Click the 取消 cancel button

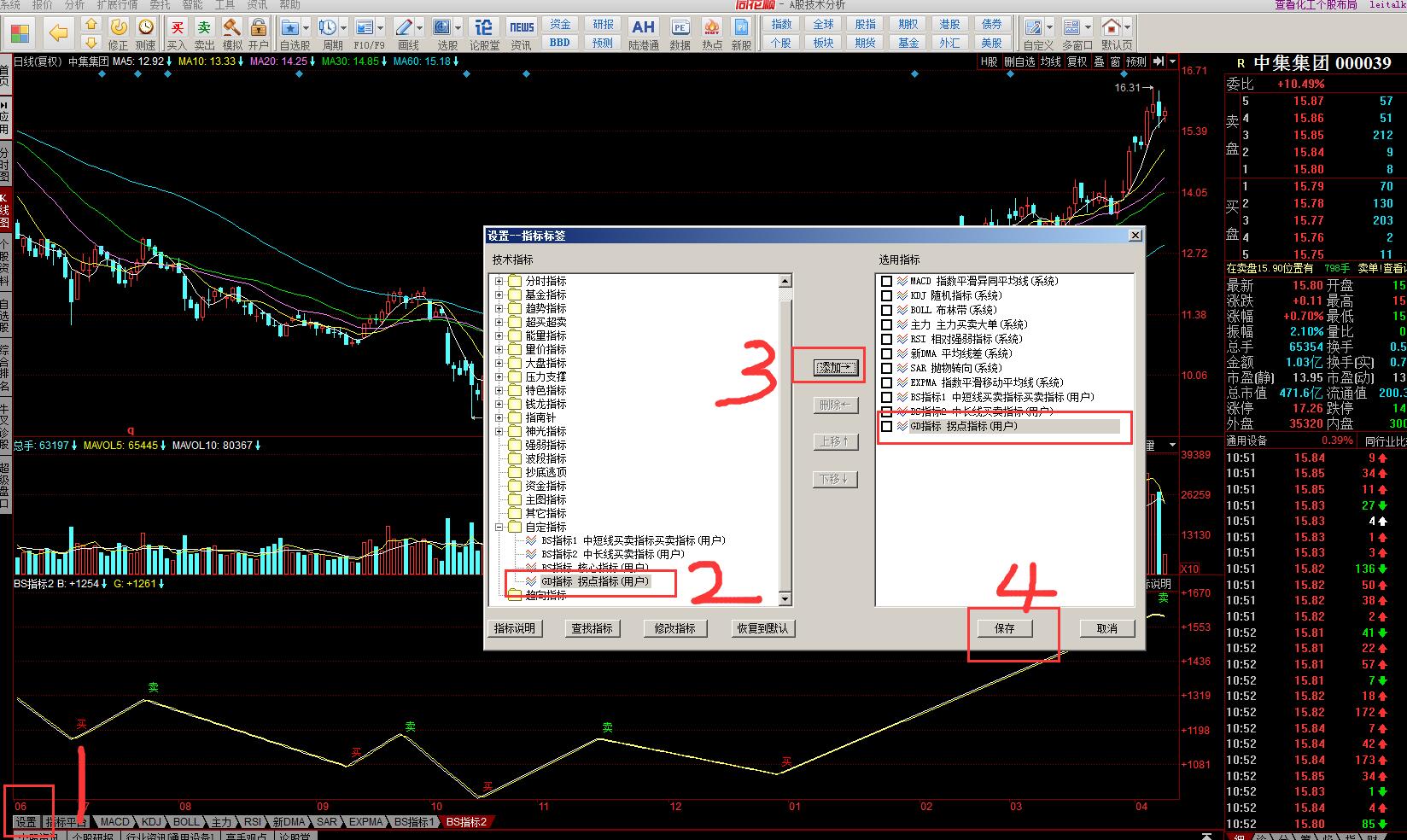[1107, 628]
